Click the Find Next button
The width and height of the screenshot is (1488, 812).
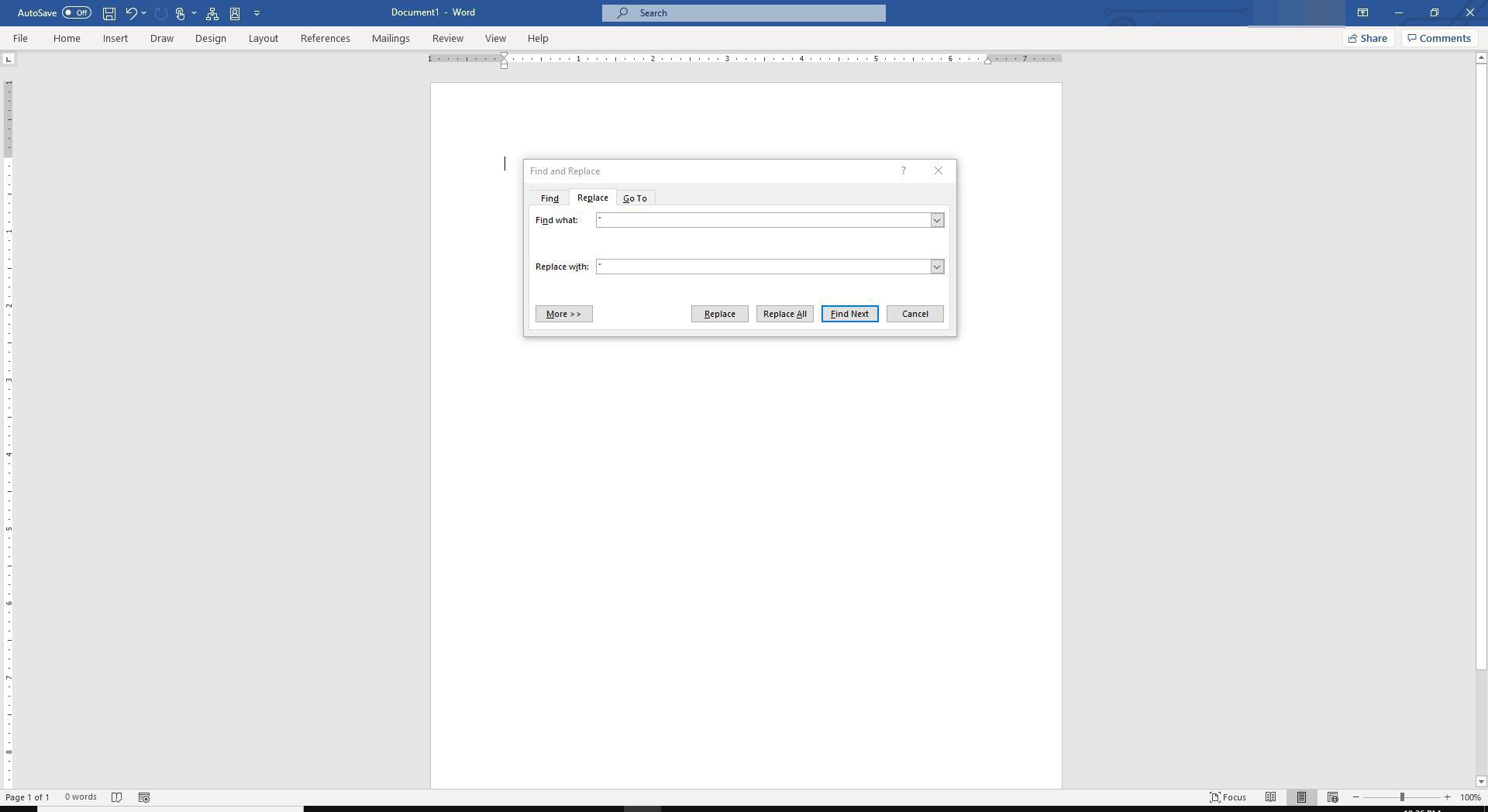[x=850, y=314]
